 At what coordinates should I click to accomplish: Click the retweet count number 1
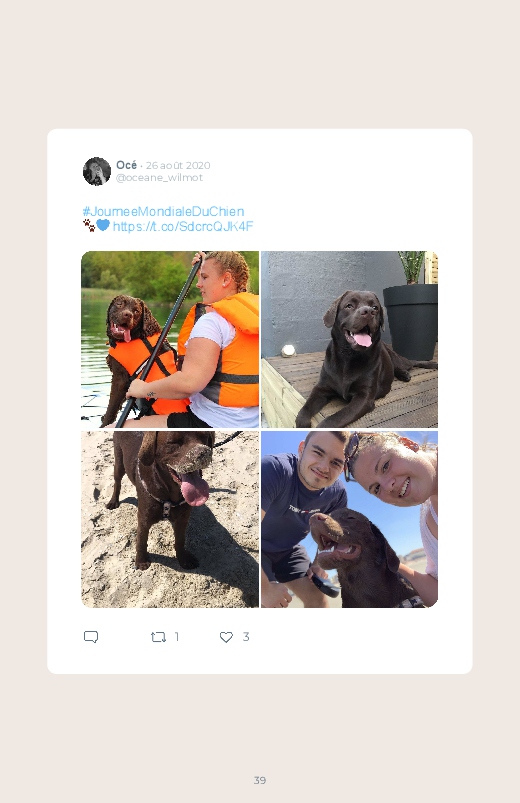(x=177, y=637)
